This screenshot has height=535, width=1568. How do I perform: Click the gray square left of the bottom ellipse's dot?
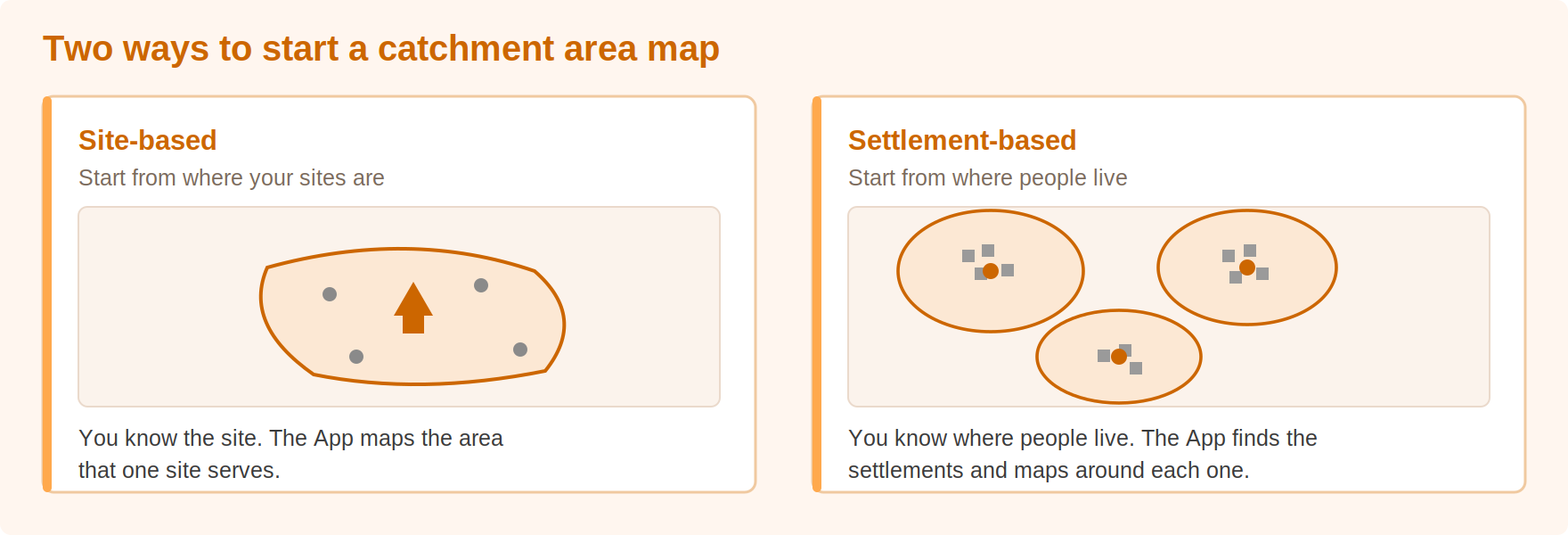point(1104,356)
